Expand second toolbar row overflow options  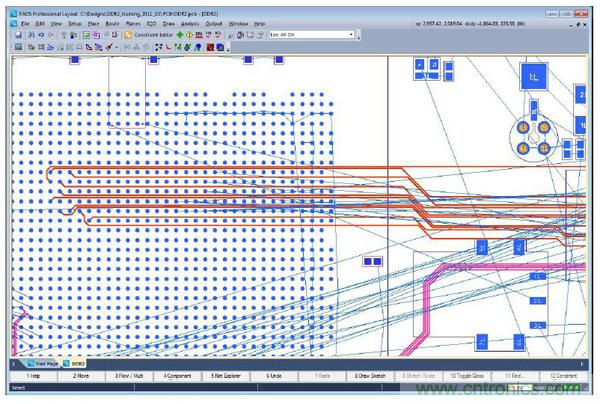point(228,47)
